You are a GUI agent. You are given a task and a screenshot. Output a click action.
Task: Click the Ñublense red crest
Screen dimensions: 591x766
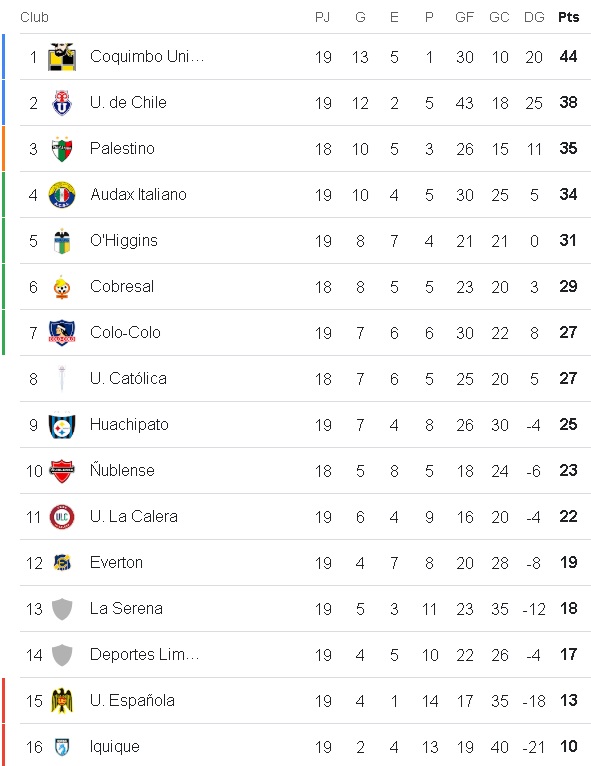(x=62, y=471)
